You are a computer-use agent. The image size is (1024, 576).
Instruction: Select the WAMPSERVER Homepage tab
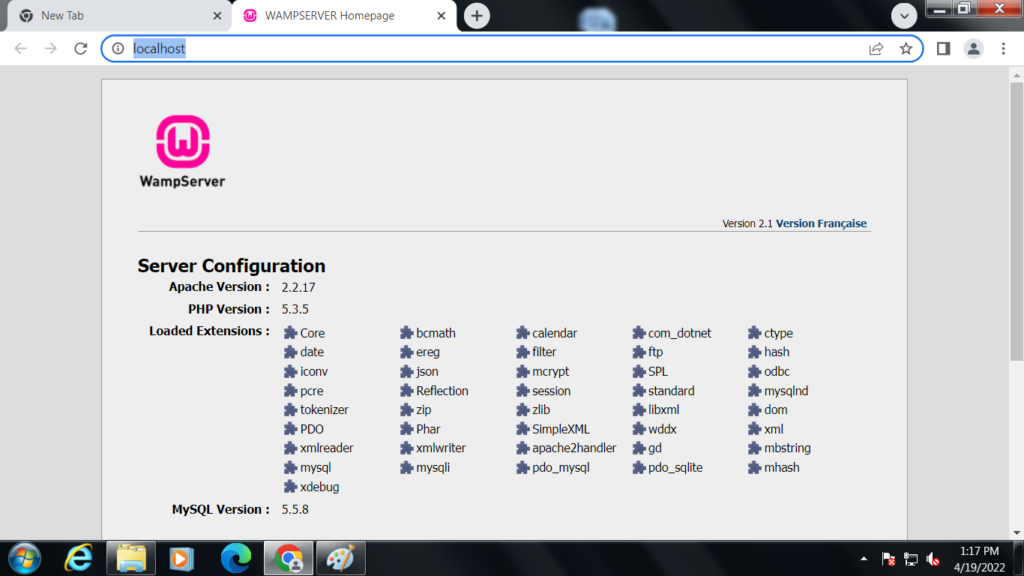click(330, 16)
